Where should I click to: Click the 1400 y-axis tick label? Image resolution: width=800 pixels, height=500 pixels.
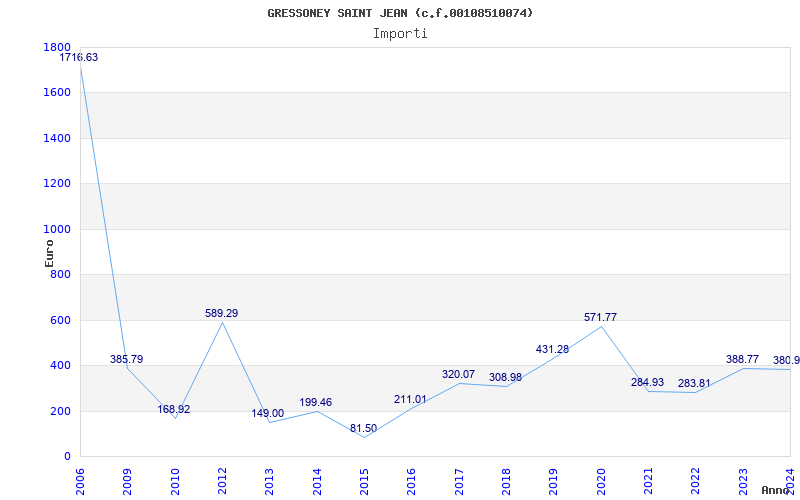click(57, 138)
